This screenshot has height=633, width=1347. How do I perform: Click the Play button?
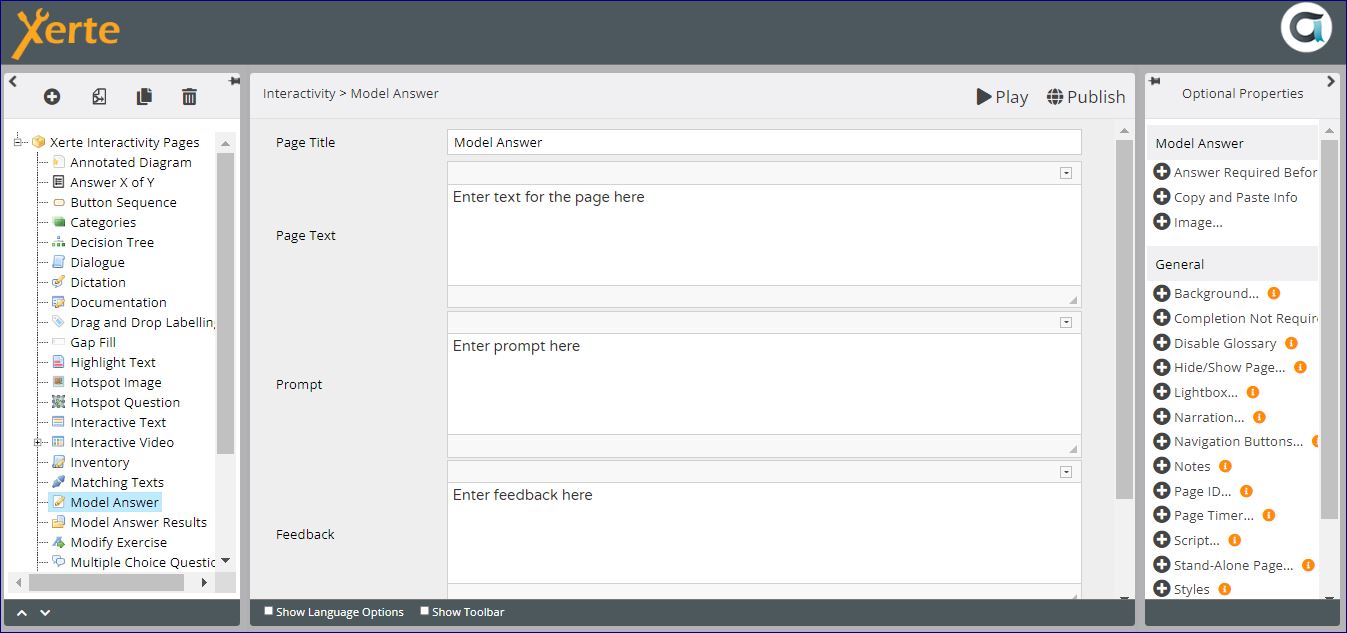(x=1002, y=97)
